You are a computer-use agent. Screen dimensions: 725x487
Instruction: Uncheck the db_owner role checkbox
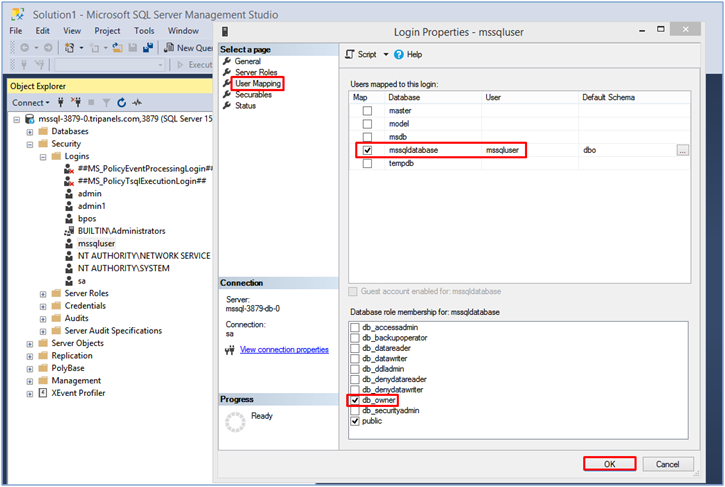355,400
